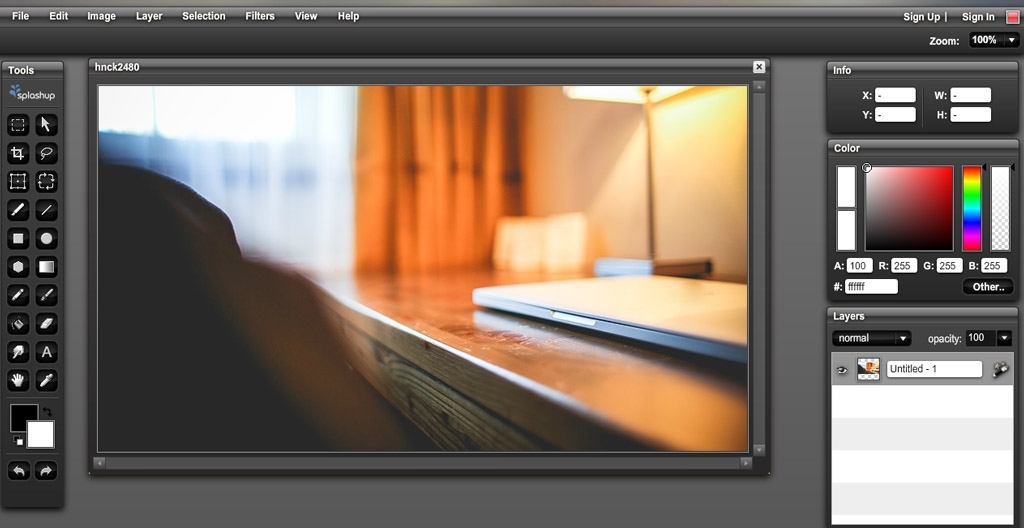
Task: Select the Pencil tool
Action: [18, 295]
